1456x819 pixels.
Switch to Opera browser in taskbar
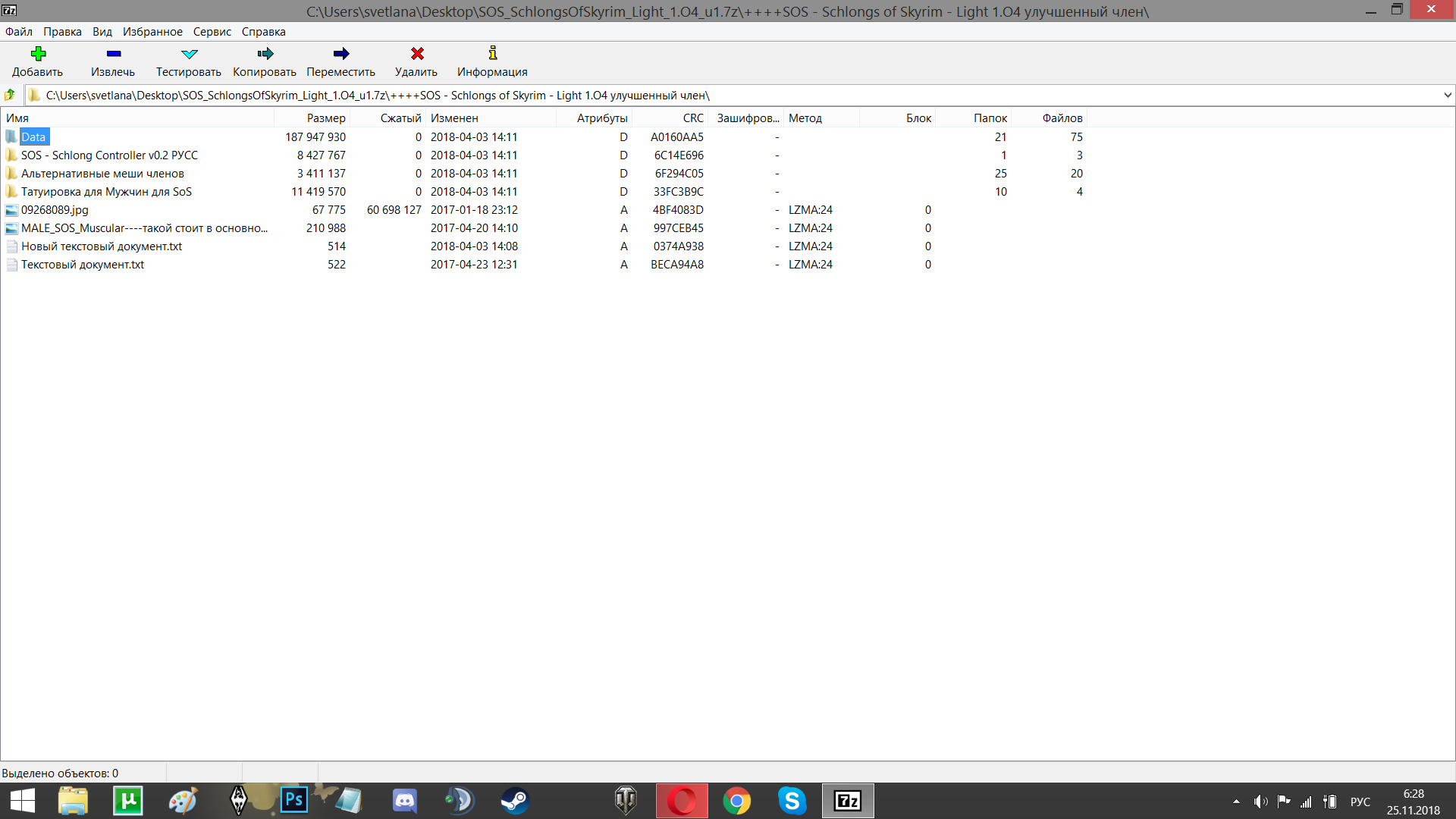(682, 801)
